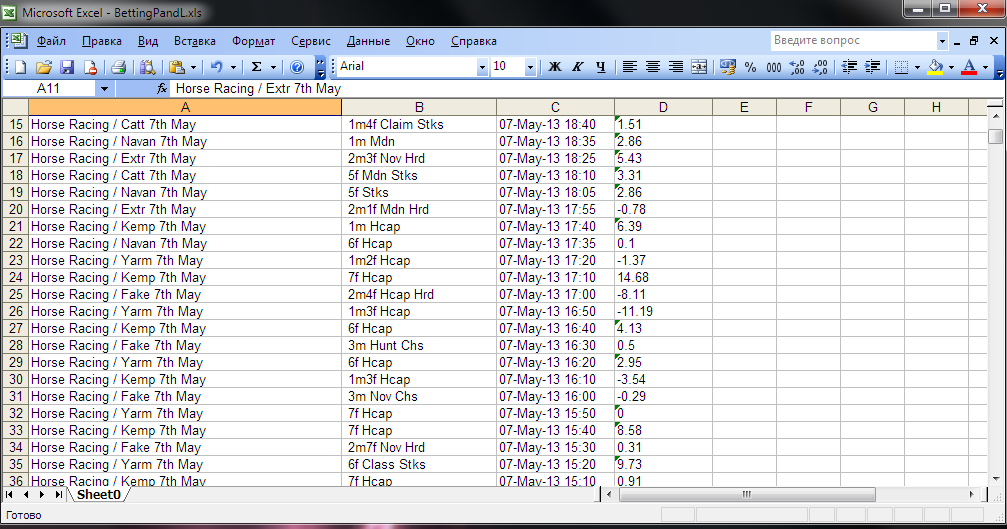This screenshot has height=529, width=1007.
Task: Apply red font color
Action: pos(969,67)
